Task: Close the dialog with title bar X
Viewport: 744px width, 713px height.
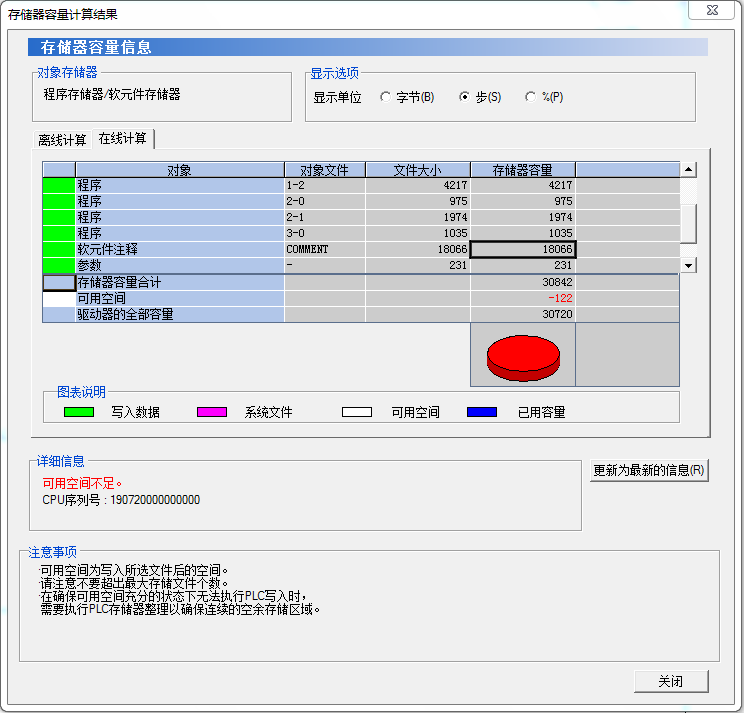Action: point(712,12)
